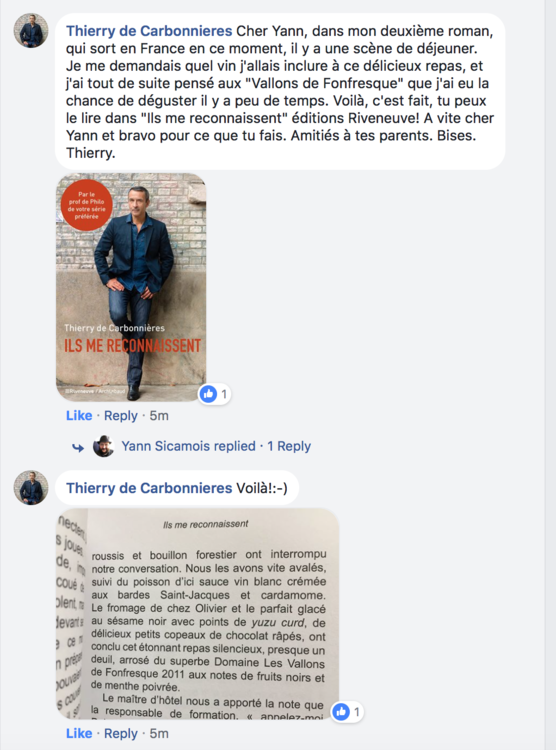Click the thumbs-up reaction icon on book page photo
This screenshot has width=556, height=750.
341,712
